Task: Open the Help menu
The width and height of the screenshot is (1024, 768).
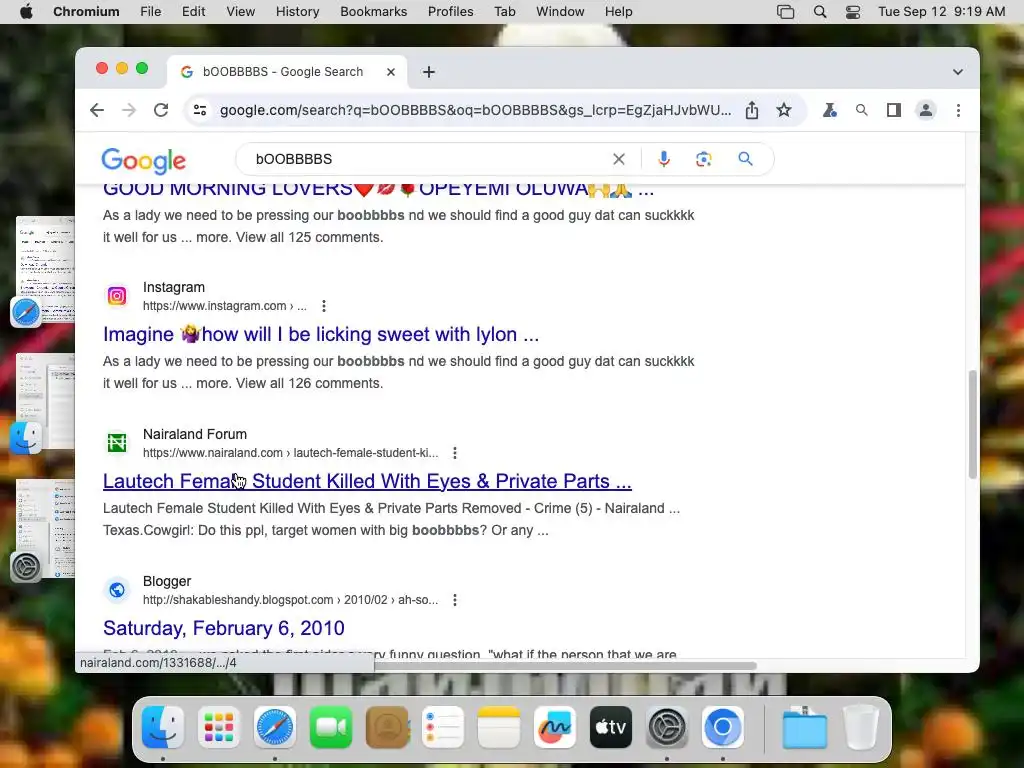Action: point(618,12)
